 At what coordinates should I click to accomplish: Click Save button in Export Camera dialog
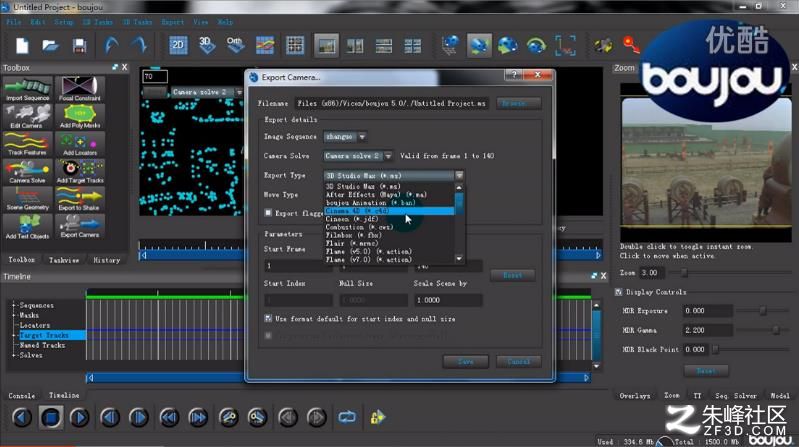pyautogui.click(x=466, y=361)
